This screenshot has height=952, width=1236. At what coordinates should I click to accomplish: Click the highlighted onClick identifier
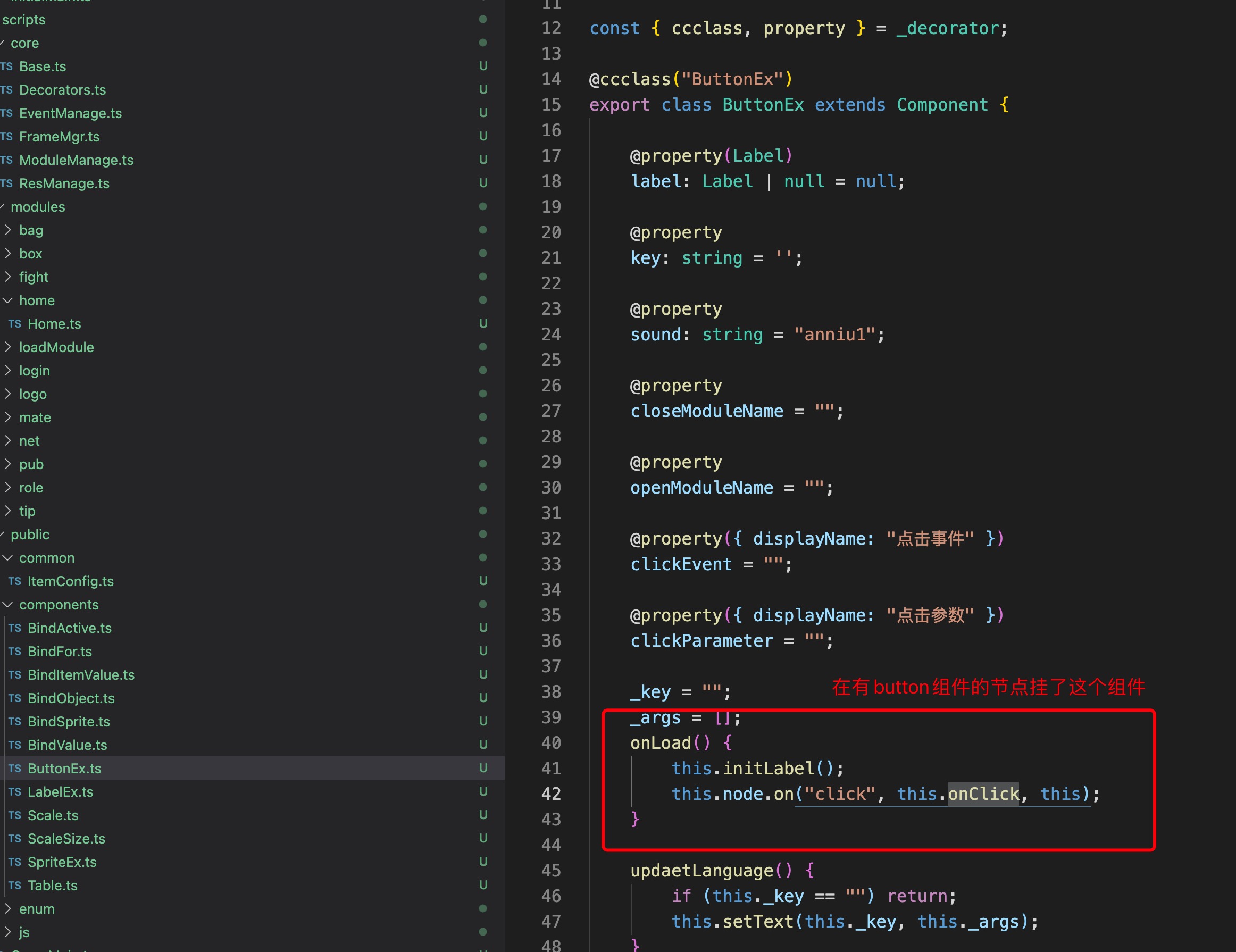click(x=983, y=794)
